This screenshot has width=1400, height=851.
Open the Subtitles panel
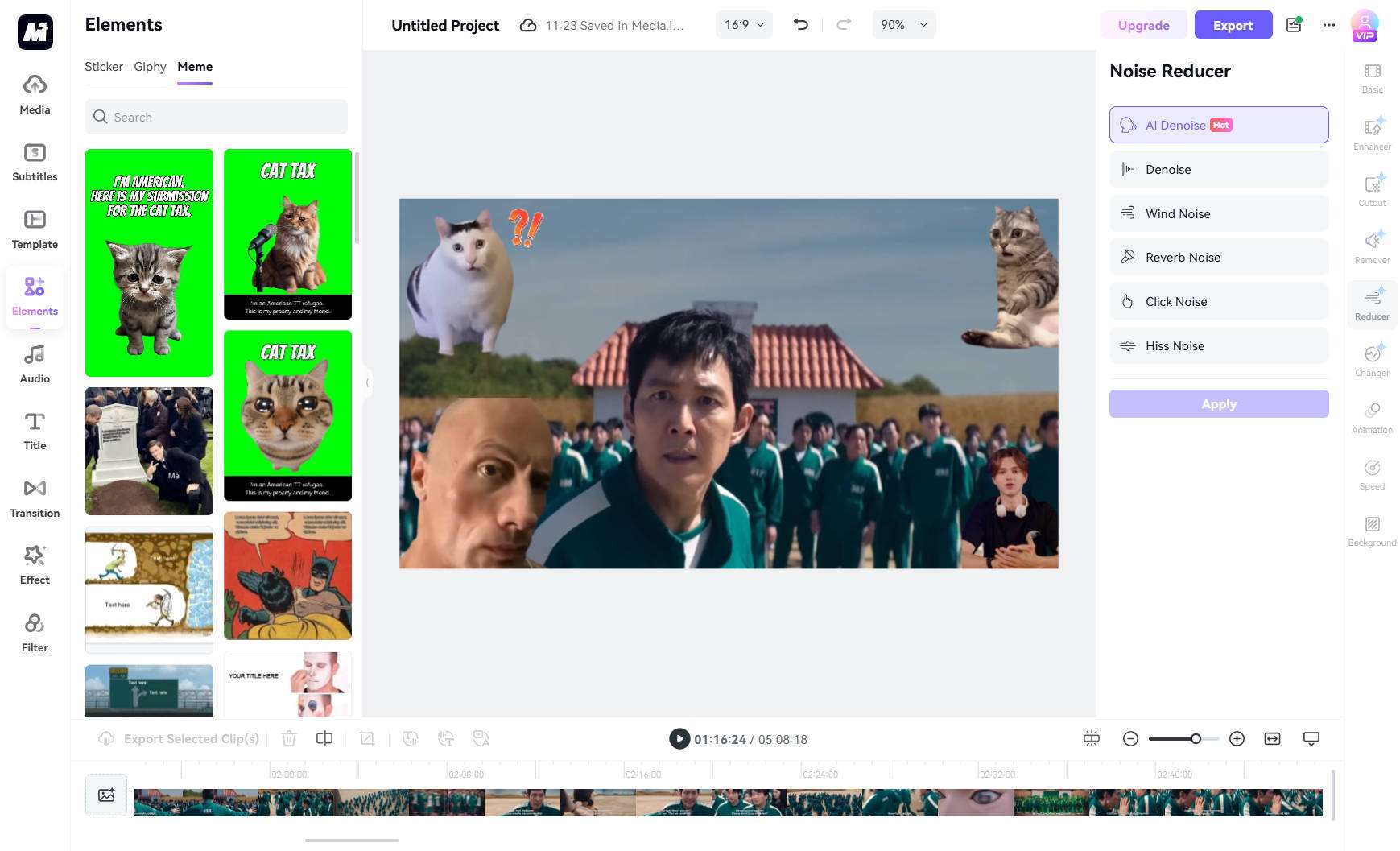click(34, 161)
